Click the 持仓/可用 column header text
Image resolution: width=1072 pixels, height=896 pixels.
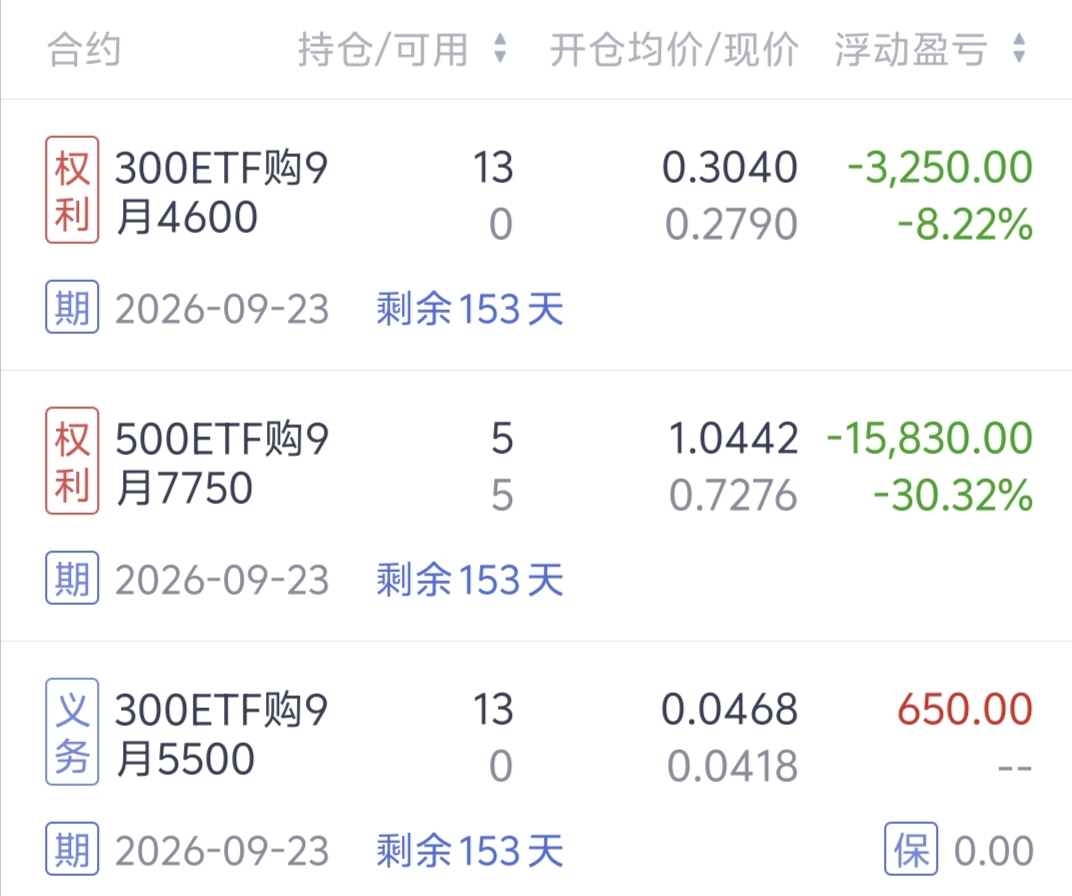coord(382,49)
